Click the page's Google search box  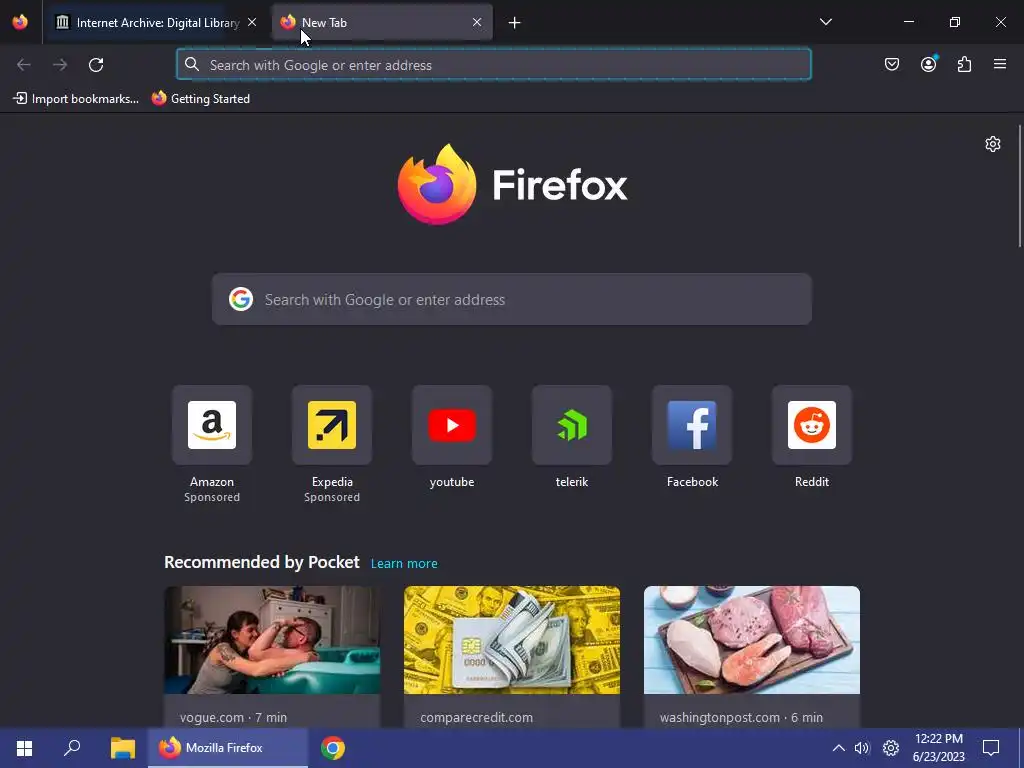pyautogui.click(x=512, y=299)
